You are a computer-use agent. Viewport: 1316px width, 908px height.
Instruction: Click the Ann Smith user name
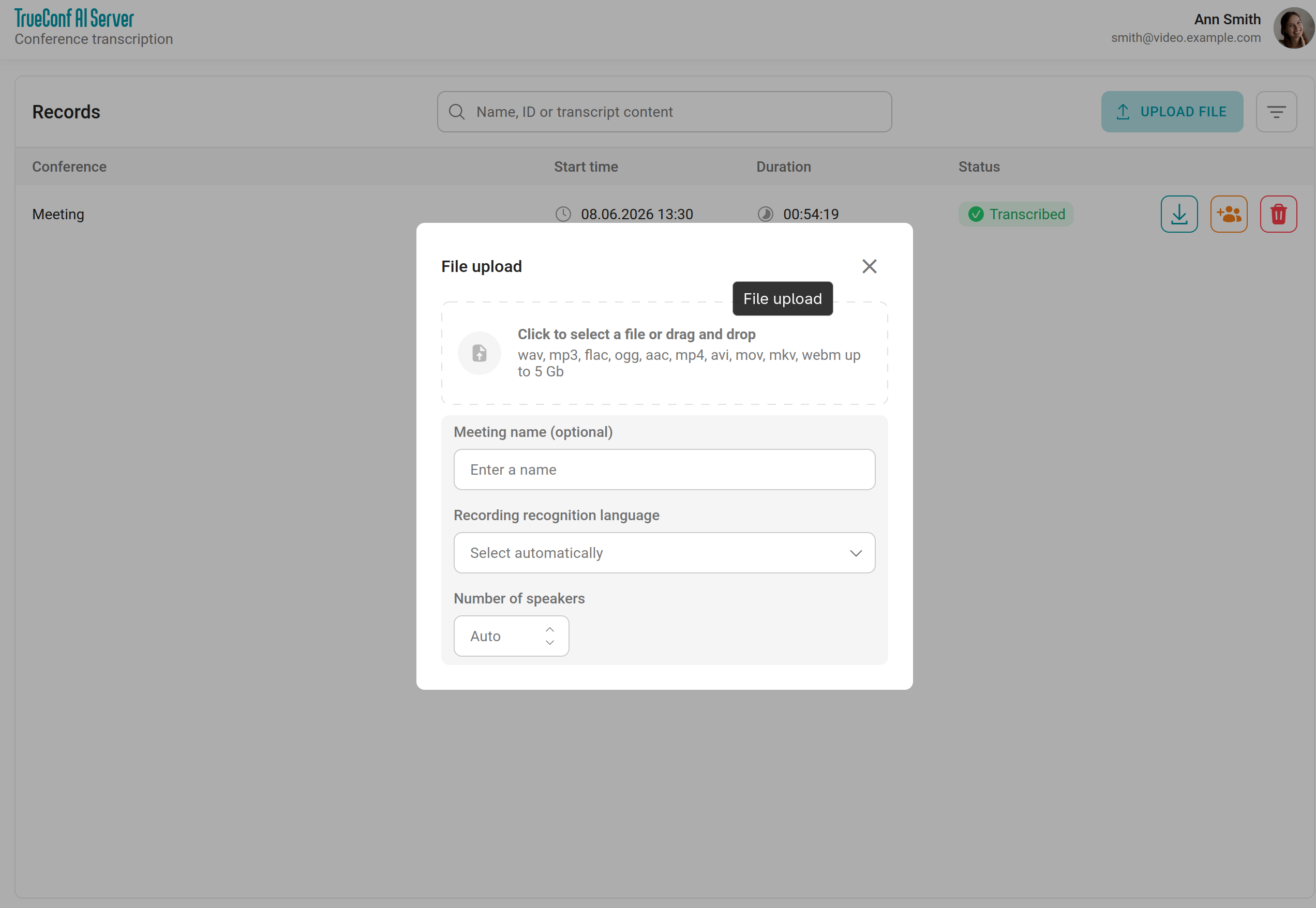(1227, 19)
